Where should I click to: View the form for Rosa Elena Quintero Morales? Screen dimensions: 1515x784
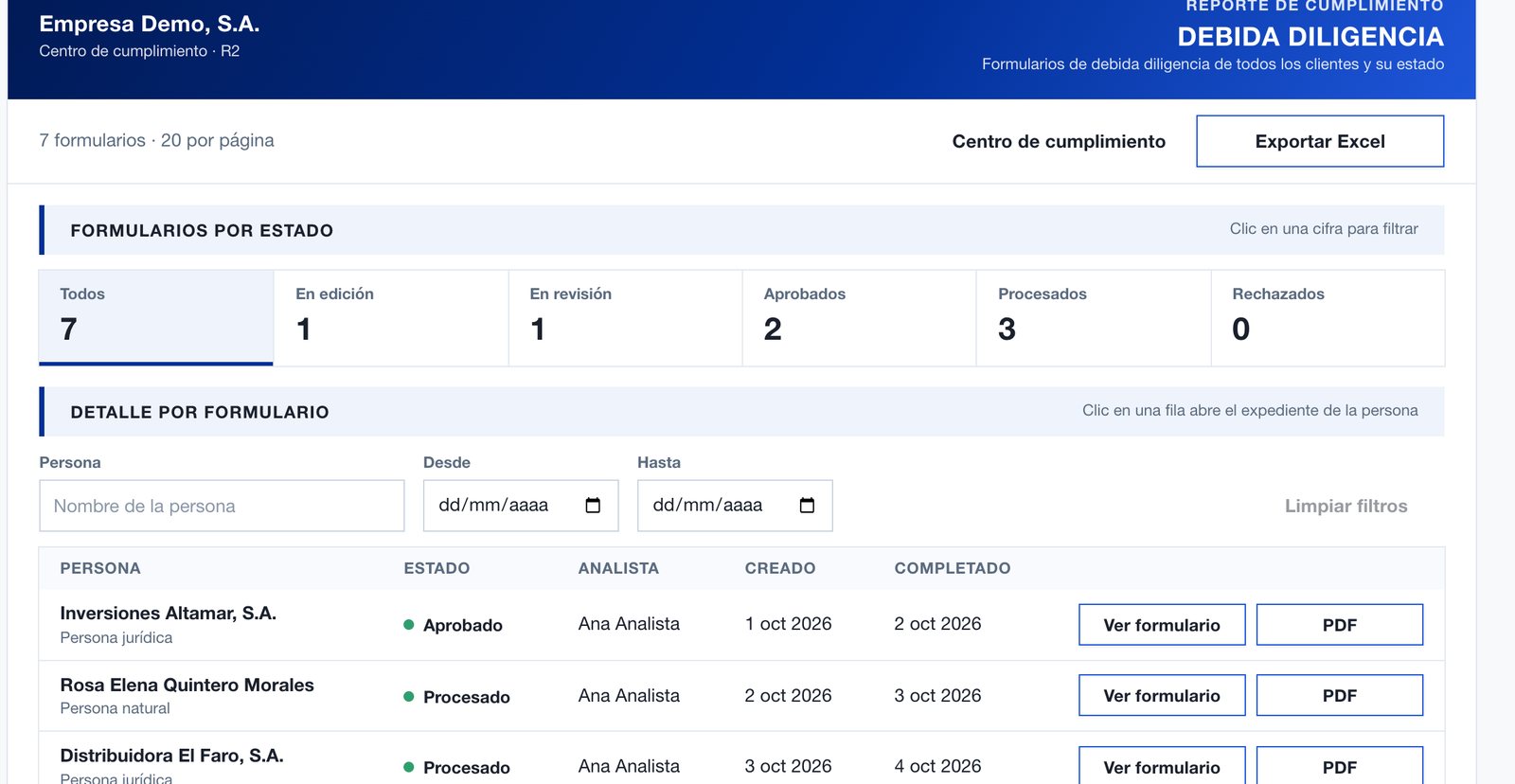(x=1162, y=695)
